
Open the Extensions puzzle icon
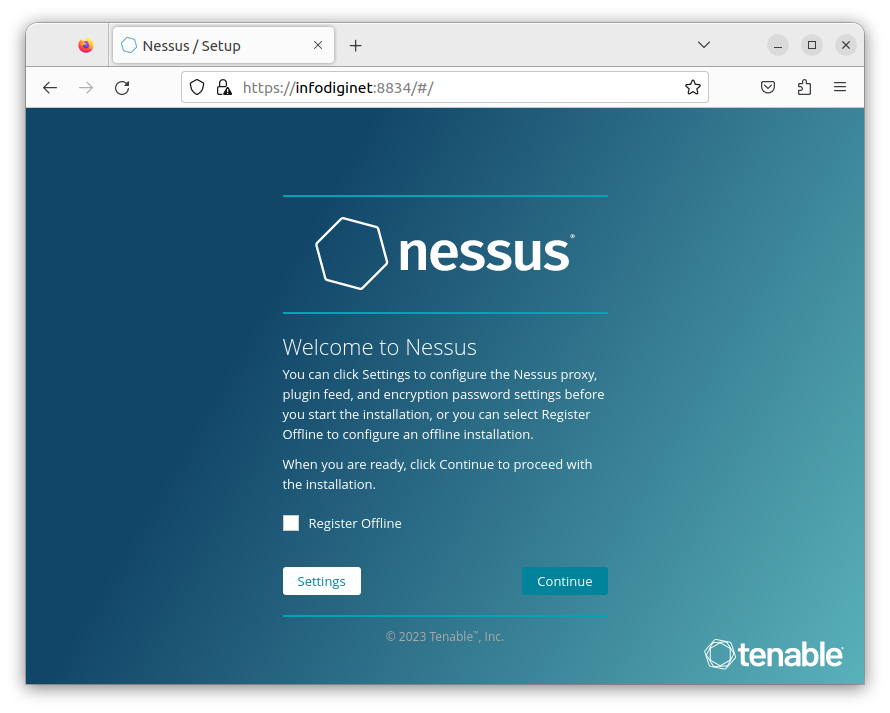click(804, 87)
